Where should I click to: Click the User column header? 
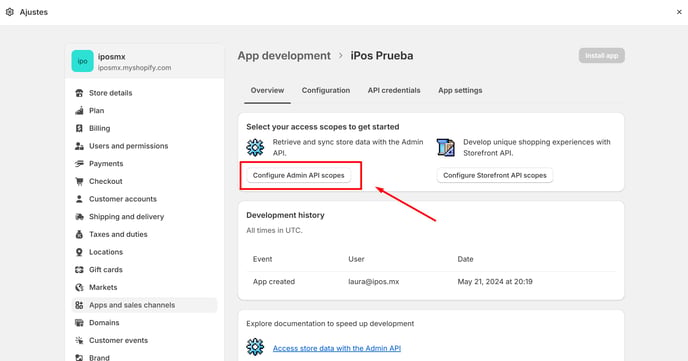tap(356, 259)
